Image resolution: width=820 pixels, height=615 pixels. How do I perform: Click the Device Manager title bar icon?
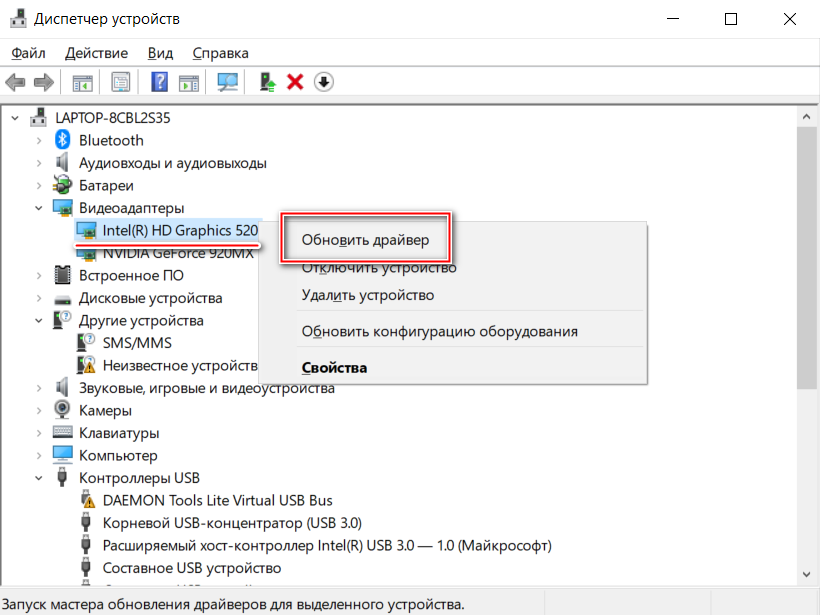(x=18, y=19)
